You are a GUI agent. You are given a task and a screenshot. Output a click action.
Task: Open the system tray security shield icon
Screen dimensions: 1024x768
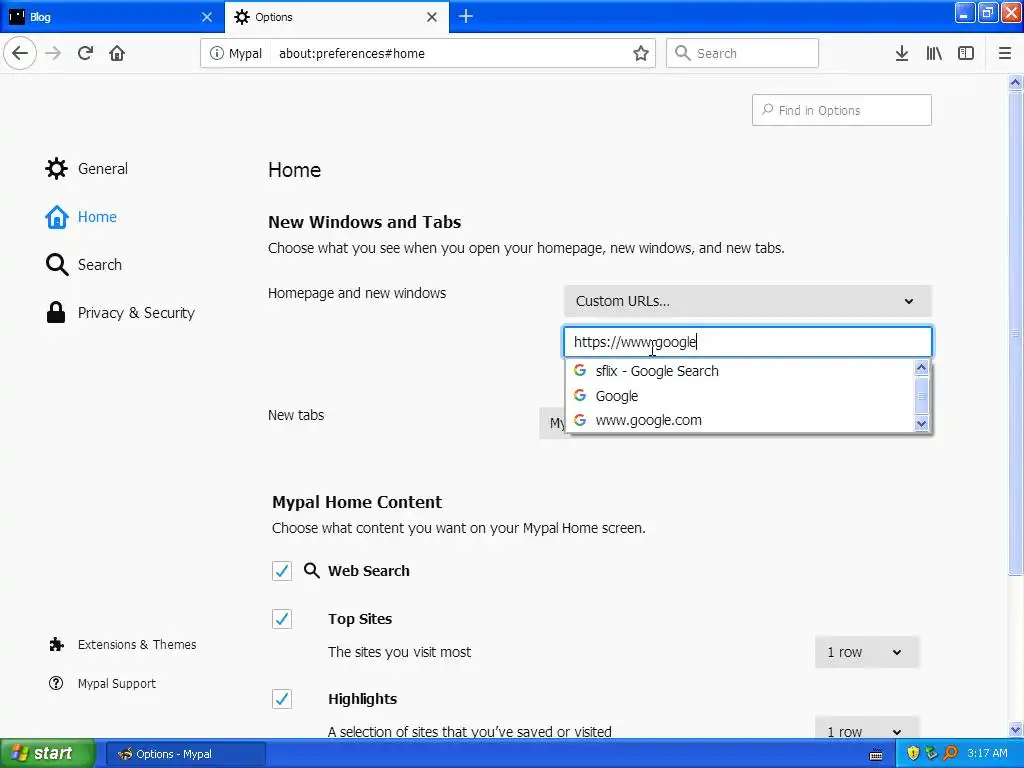913,753
